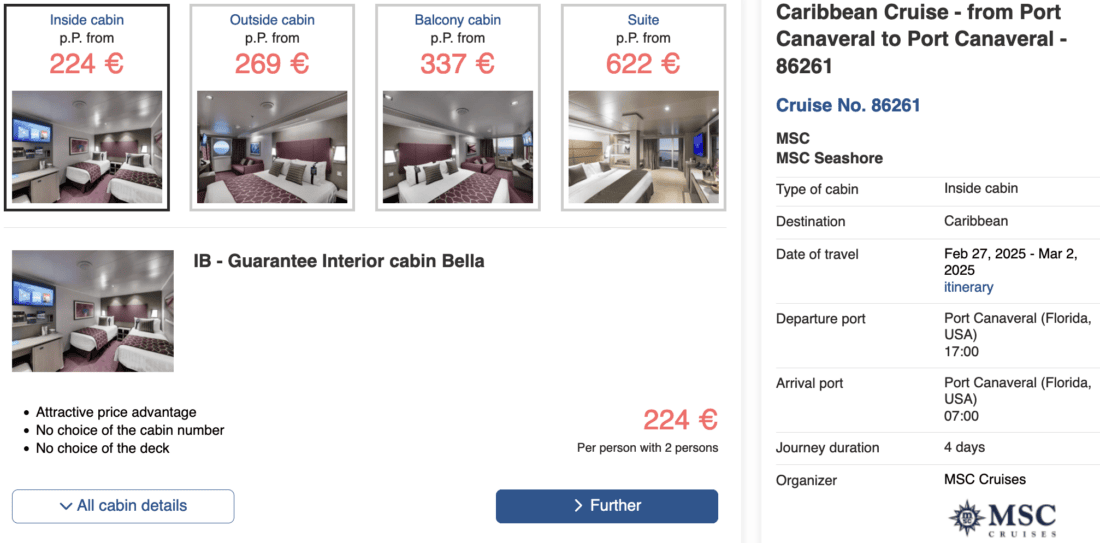This screenshot has width=1100, height=543.
Task: Open the itinerary link
Action: pos(968,287)
